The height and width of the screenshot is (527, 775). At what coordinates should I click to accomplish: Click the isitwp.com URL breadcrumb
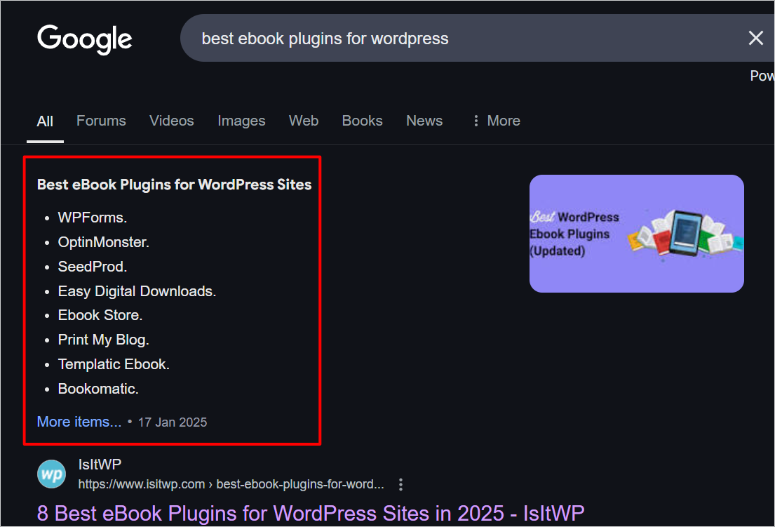point(230,484)
